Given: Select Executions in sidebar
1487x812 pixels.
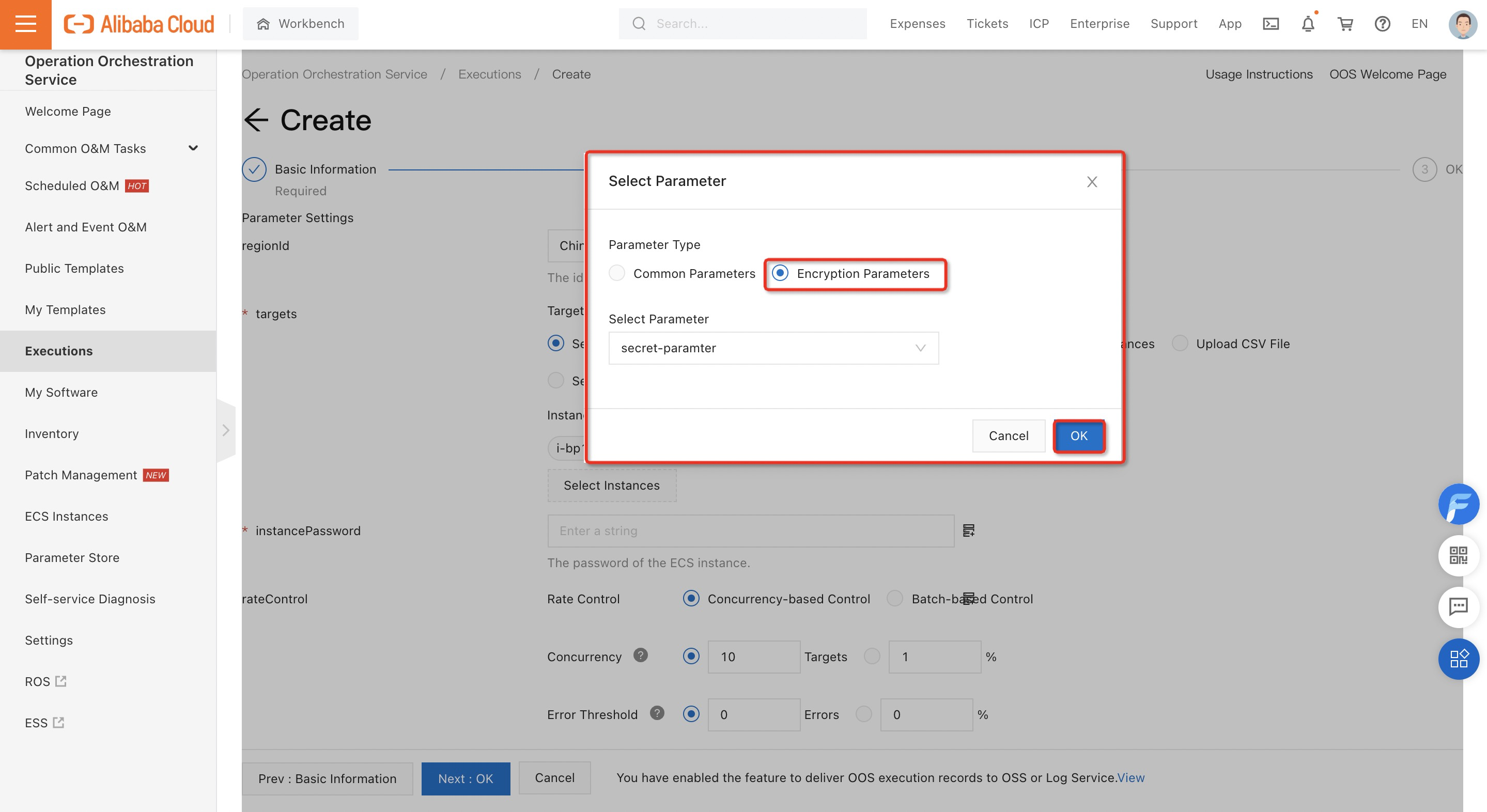Looking at the screenshot, I should (x=109, y=351).
